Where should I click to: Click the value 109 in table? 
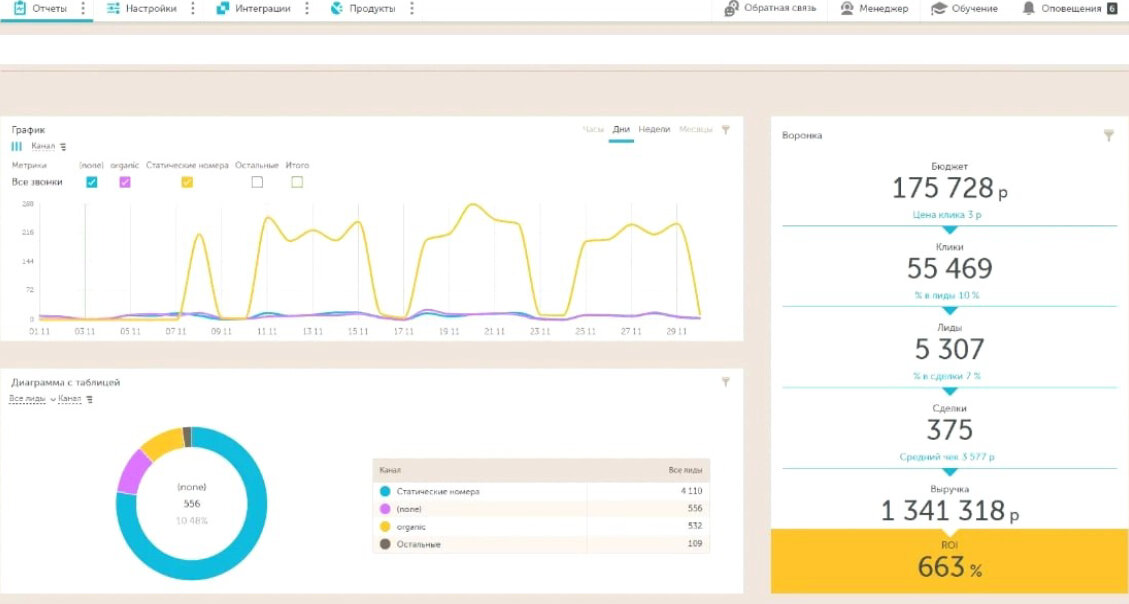click(x=695, y=544)
